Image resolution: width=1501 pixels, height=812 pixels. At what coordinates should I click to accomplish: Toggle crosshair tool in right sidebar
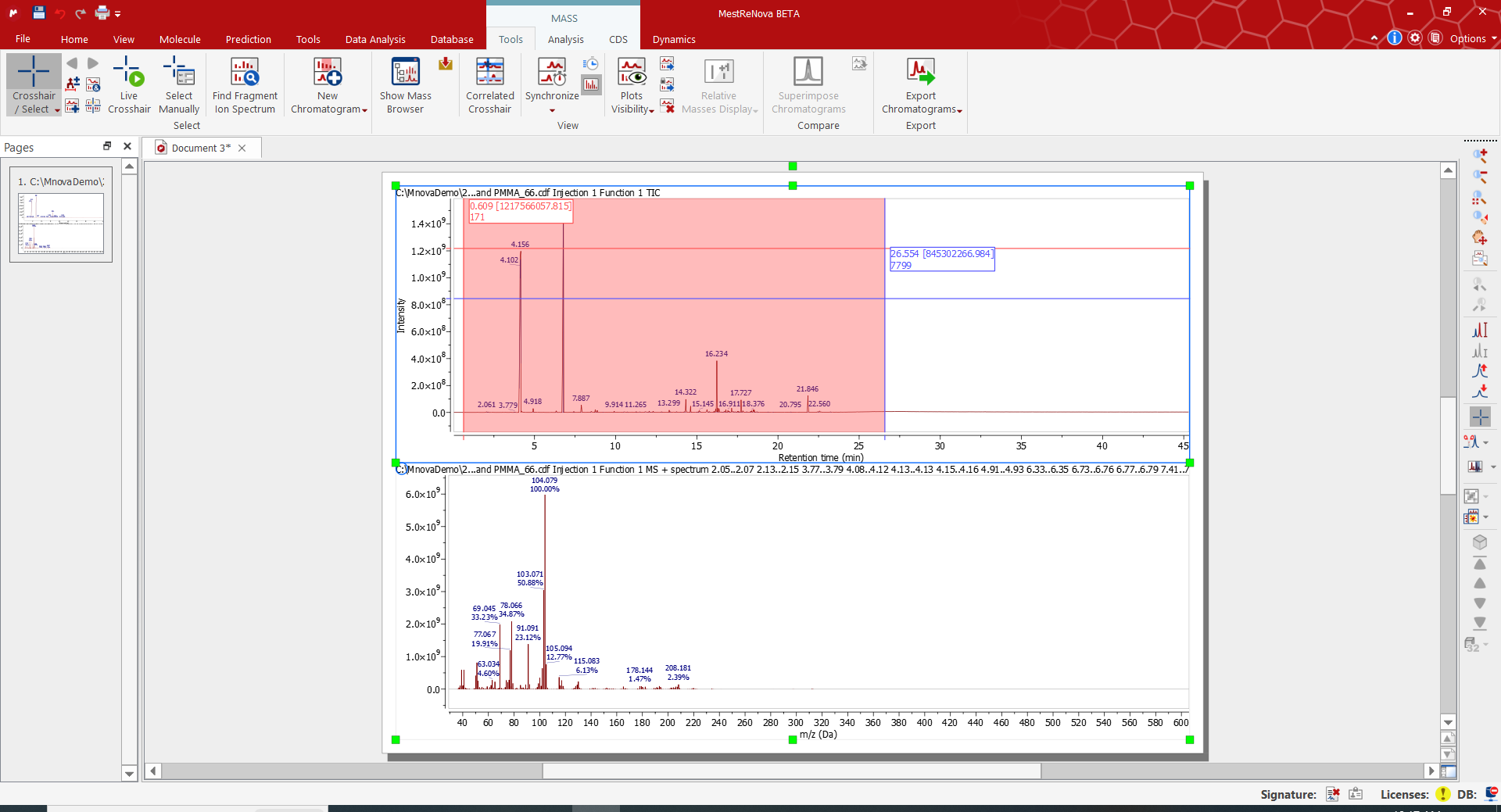1480,417
